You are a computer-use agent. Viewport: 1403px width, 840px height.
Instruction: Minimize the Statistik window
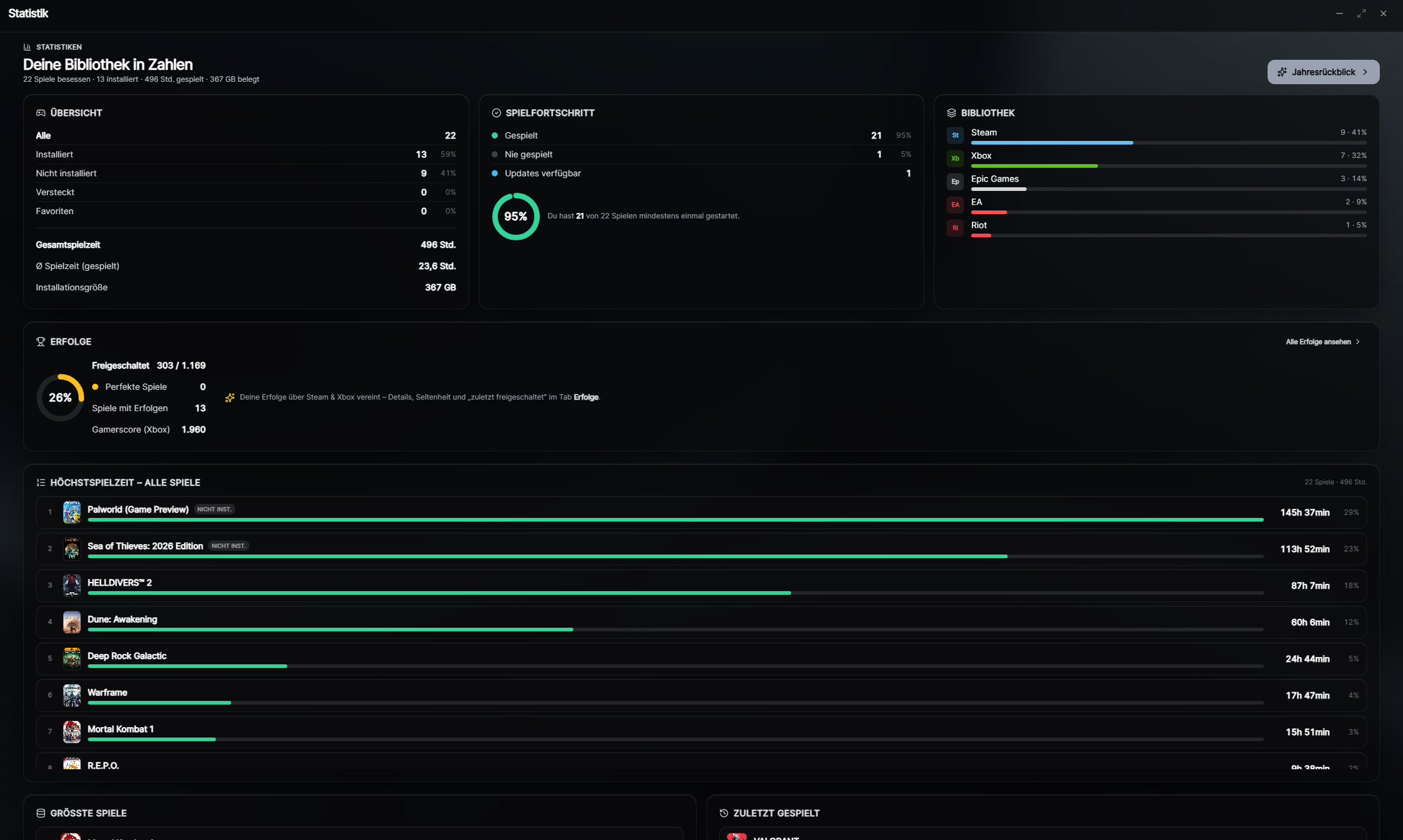point(1340,13)
